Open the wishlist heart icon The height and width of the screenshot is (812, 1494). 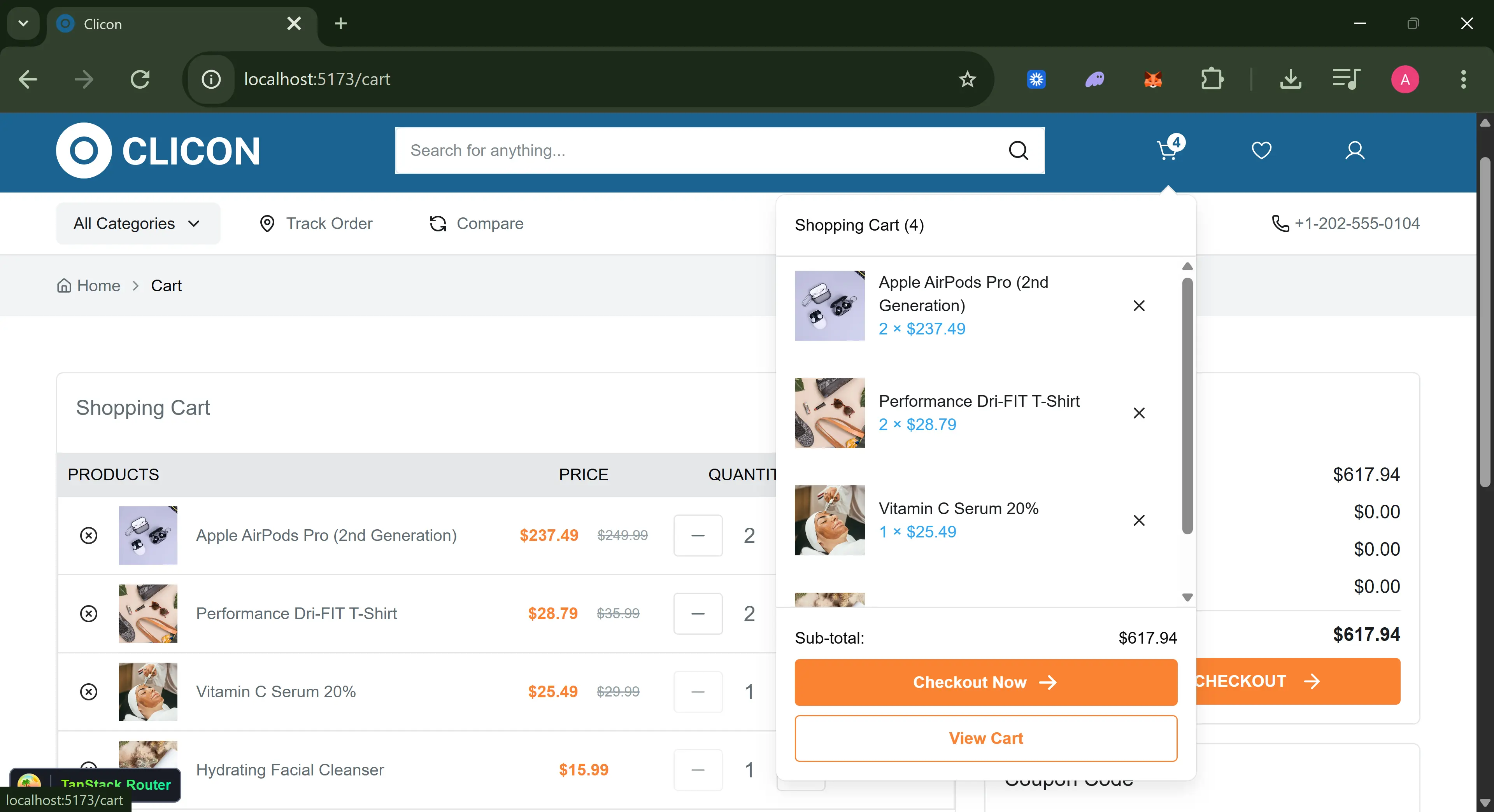[x=1261, y=150]
